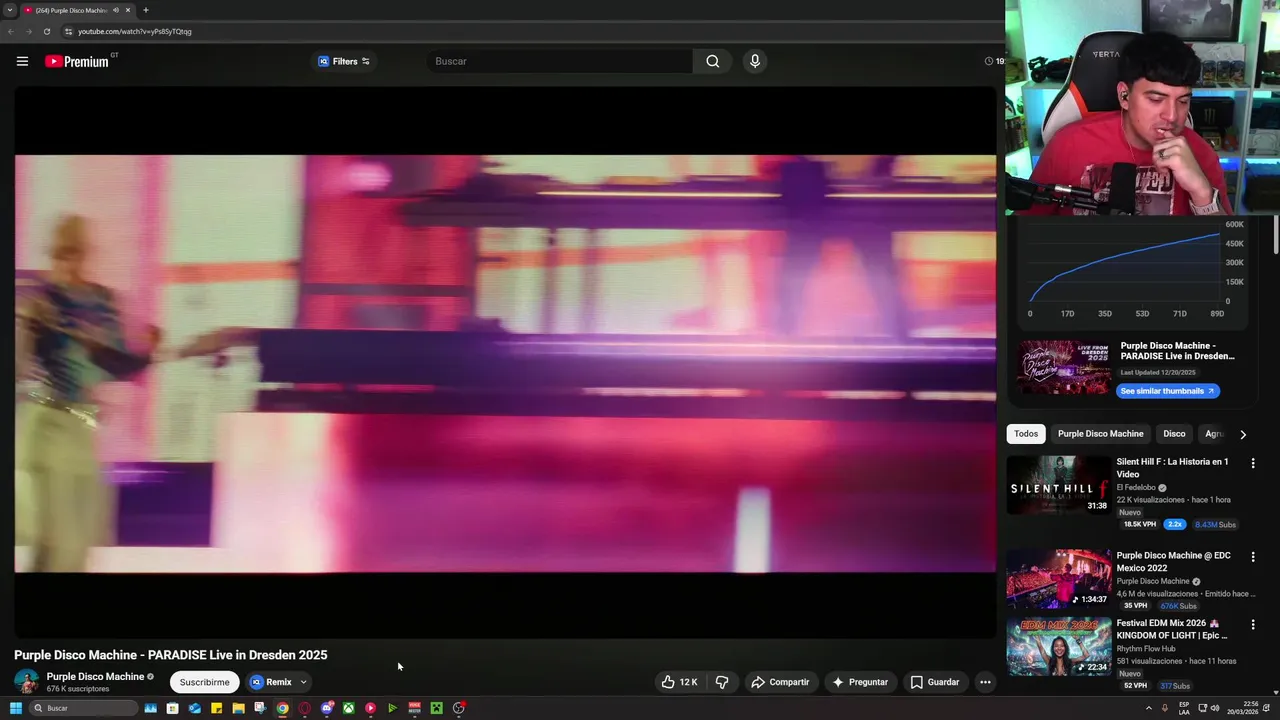Open Outlook from the taskbar

[194, 708]
